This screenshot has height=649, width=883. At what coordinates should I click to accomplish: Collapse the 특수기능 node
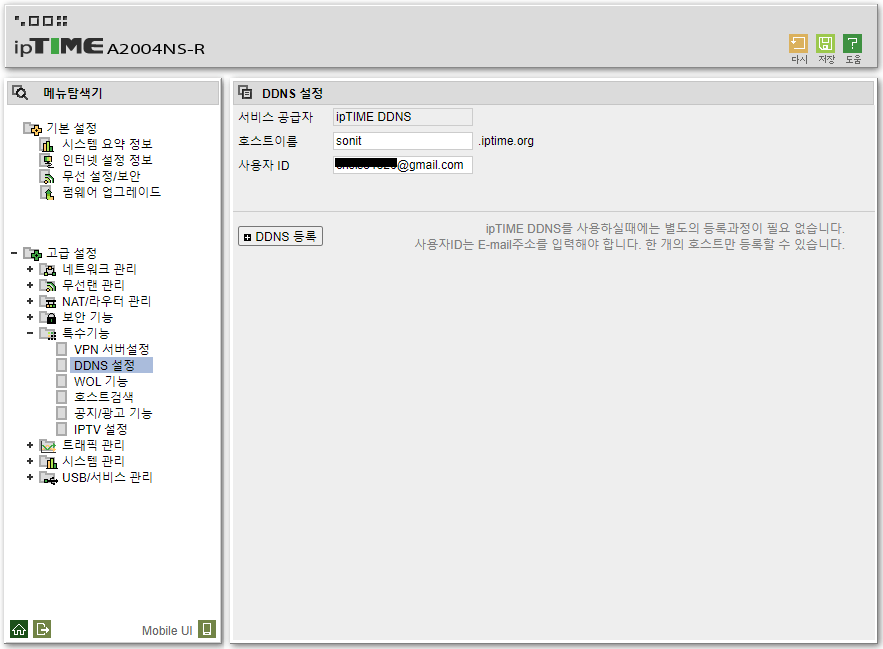(30, 334)
